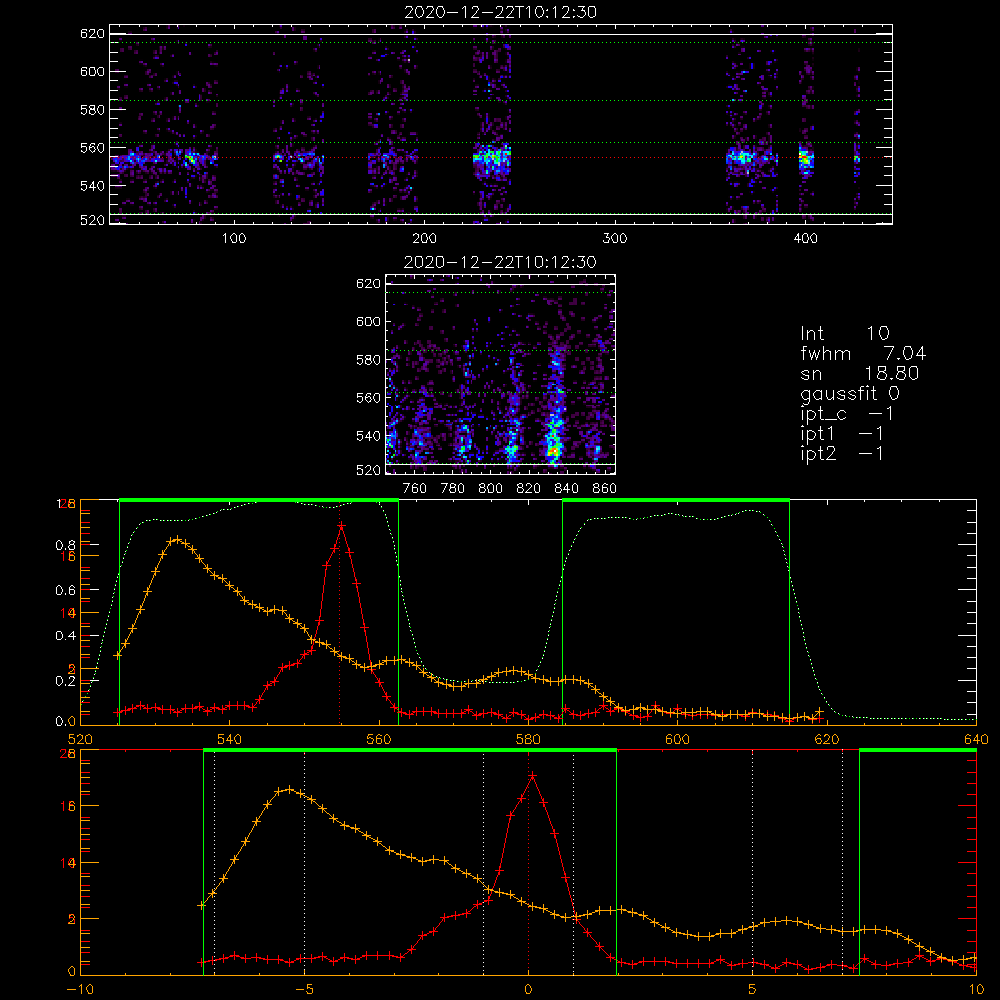
Task: Click x-axis label 860 on middle image
Action: [x=604, y=489]
